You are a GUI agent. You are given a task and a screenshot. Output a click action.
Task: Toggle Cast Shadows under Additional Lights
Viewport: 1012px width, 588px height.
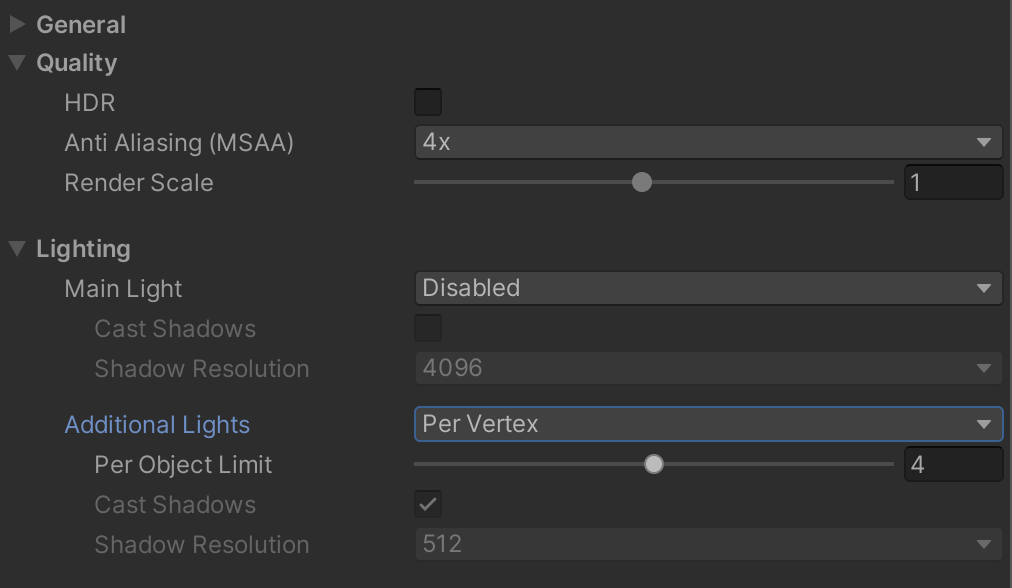(428, 504)
